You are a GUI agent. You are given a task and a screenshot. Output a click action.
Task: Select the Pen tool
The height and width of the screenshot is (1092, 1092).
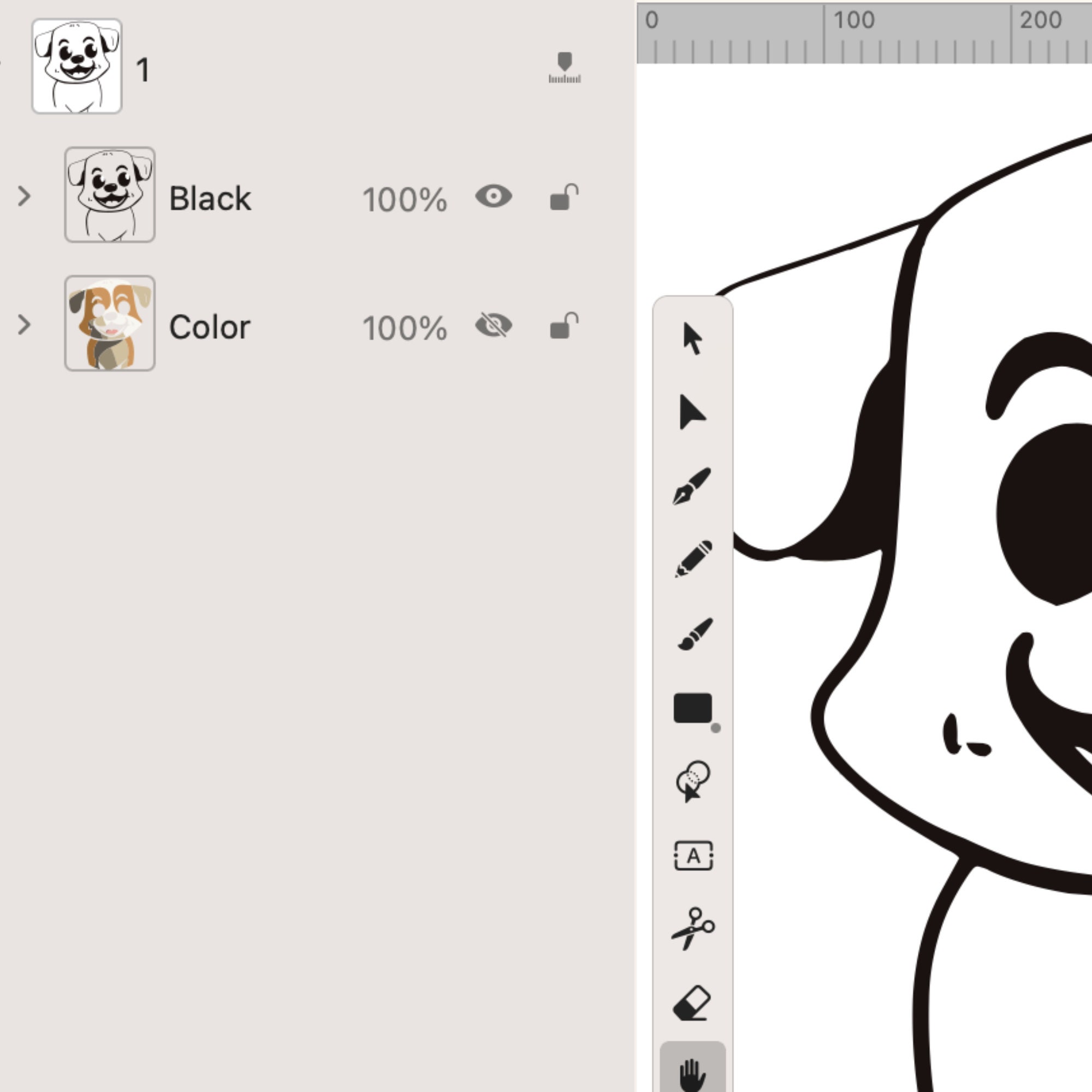[x=692, y=486]
